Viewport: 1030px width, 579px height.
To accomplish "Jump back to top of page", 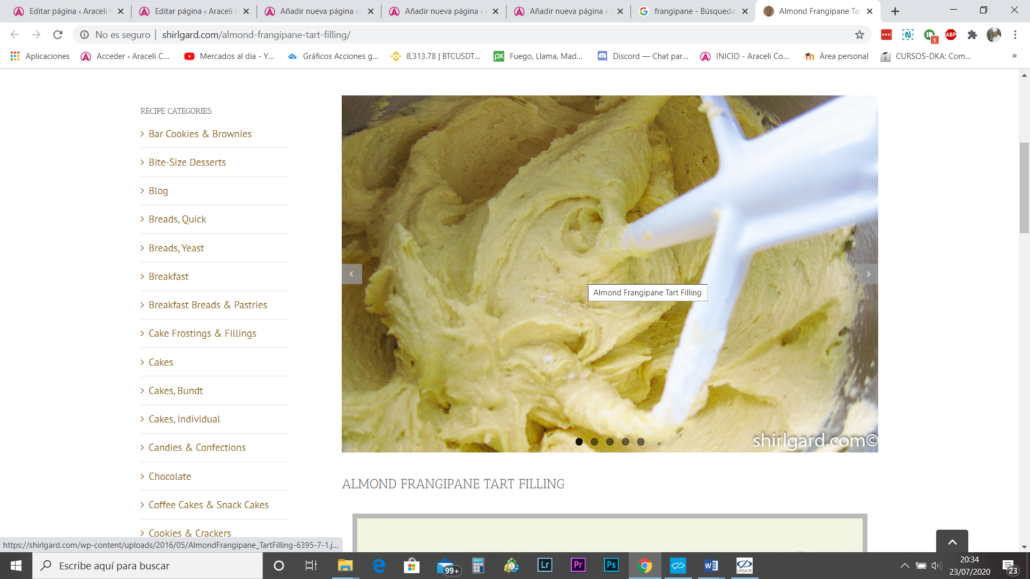I will [x=952, y=542].
